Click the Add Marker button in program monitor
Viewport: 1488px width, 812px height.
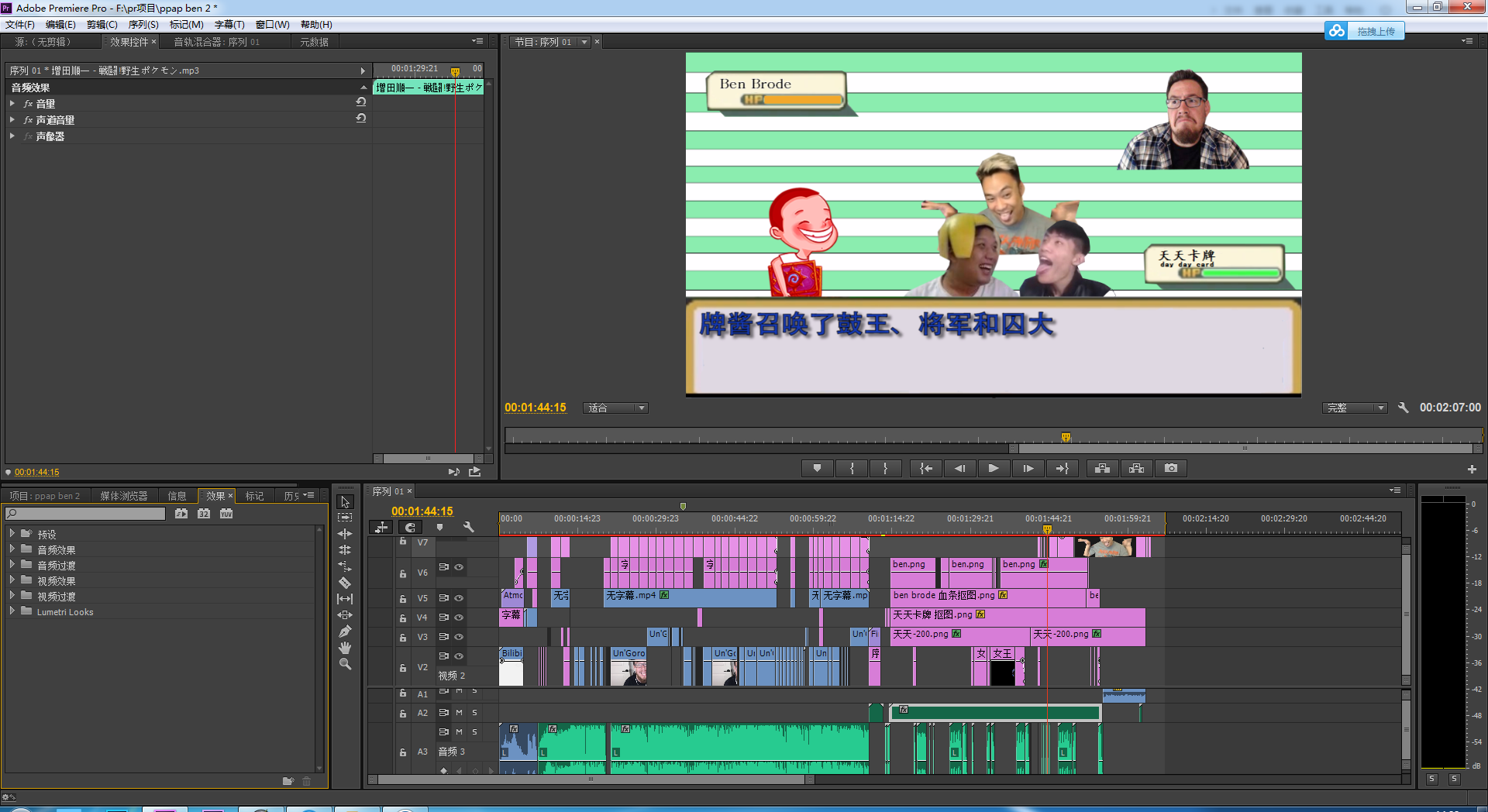(817, 468)
